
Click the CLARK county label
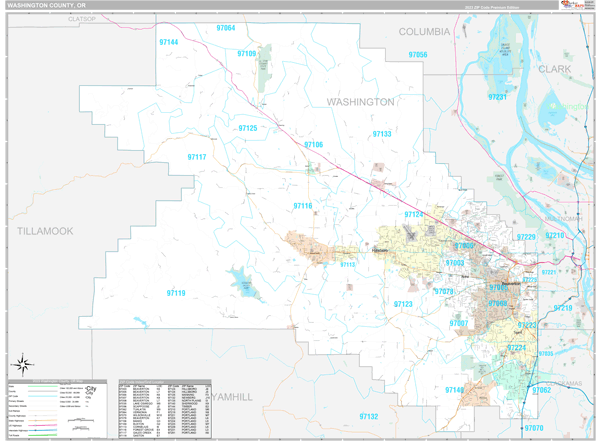point(554,69)
